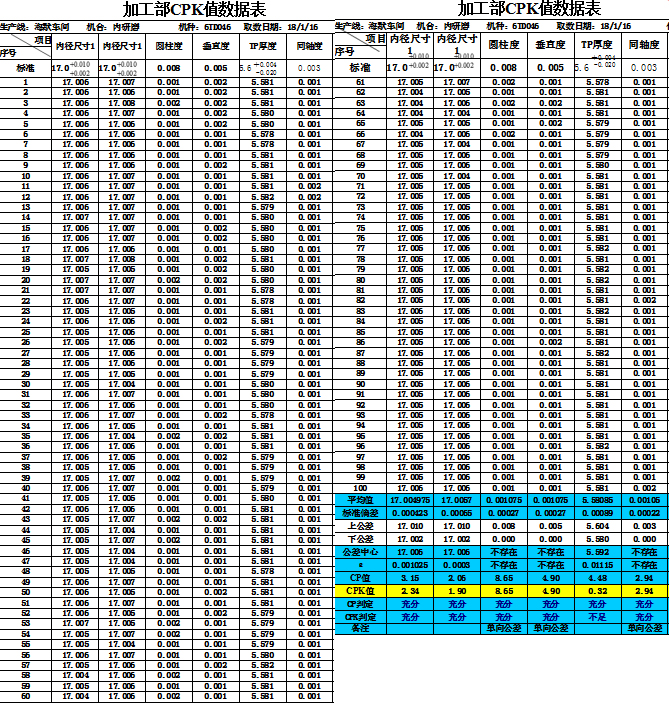Screen dimensions: 669x705
Task: Select the average cell showing 17.0057
Action: (457, 499)
